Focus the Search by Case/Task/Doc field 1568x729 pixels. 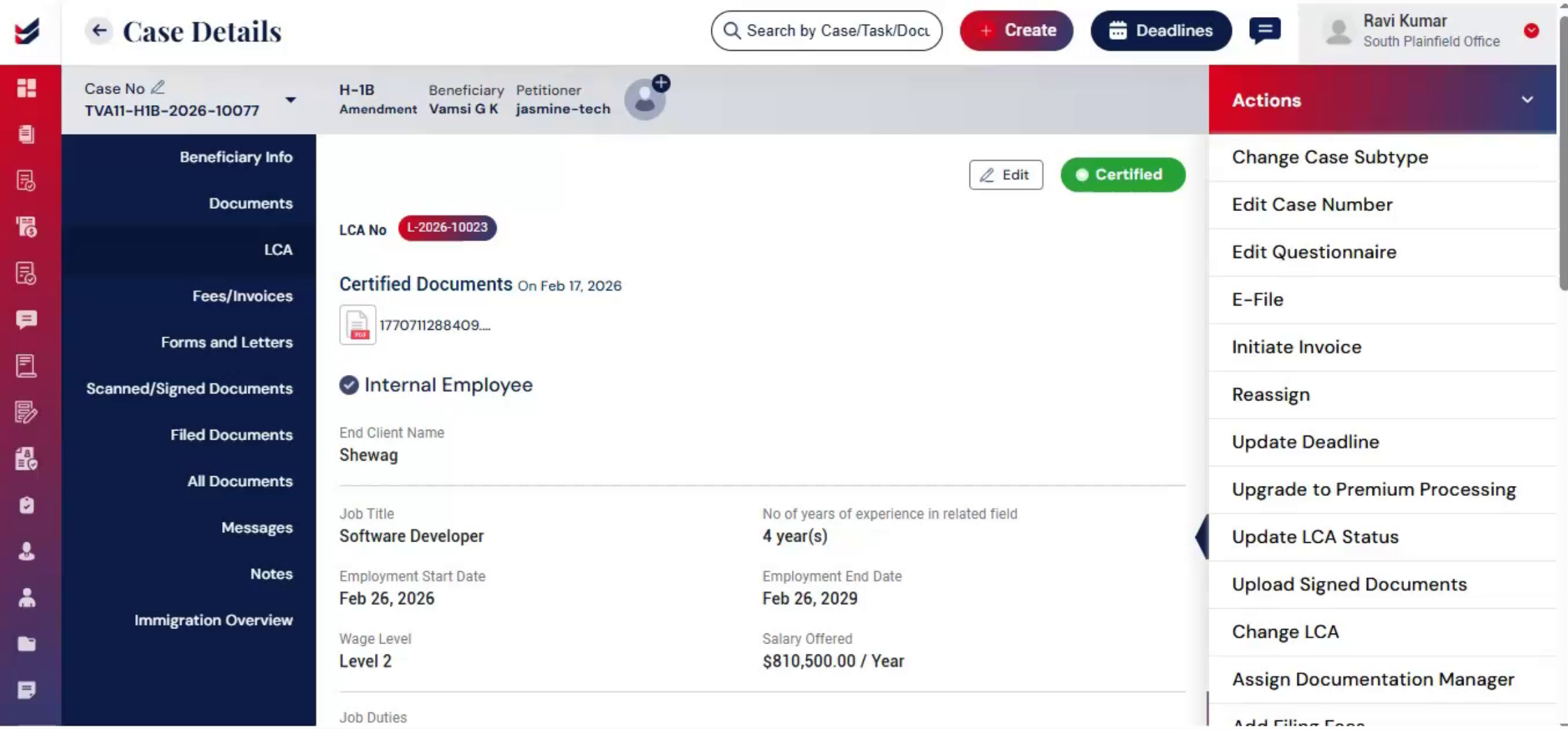[826, 31]
